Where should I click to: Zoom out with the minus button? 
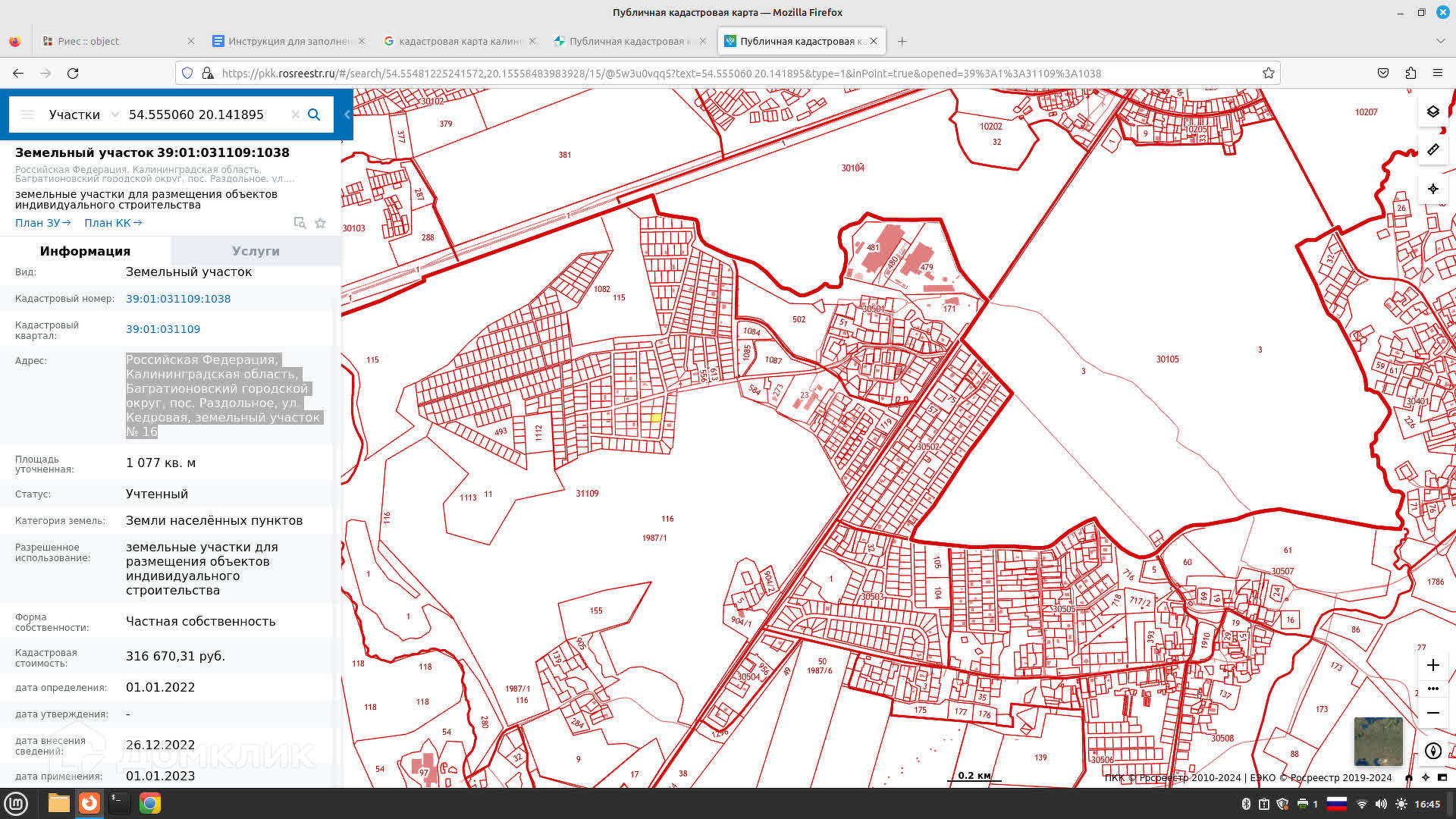click(1432, 713)
